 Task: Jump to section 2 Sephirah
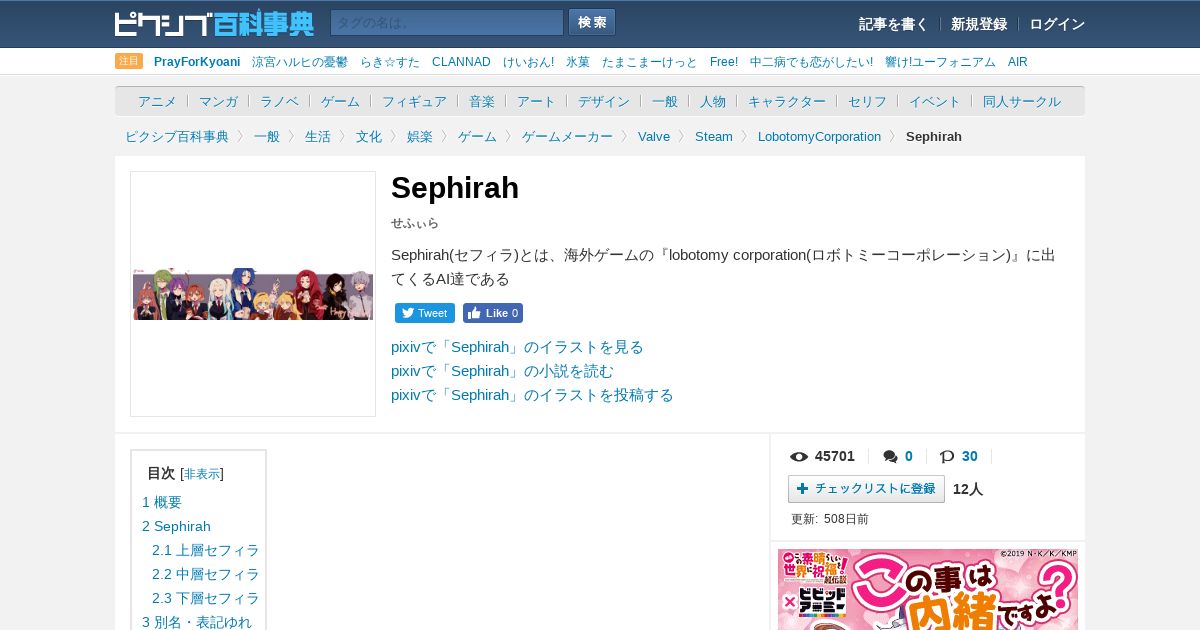(x=176, y=526)
